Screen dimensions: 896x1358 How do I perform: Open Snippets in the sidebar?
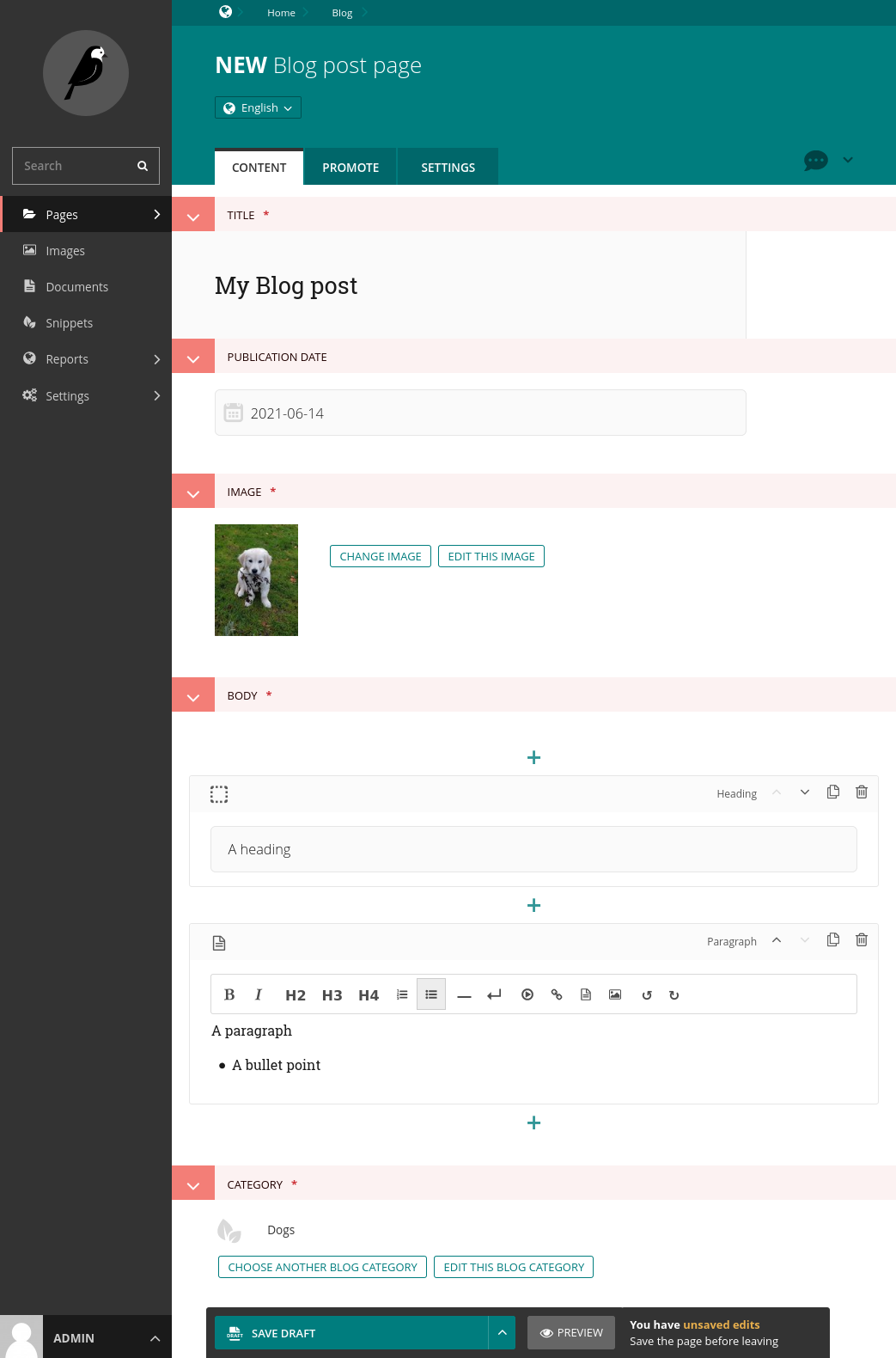tap(86, 322)
